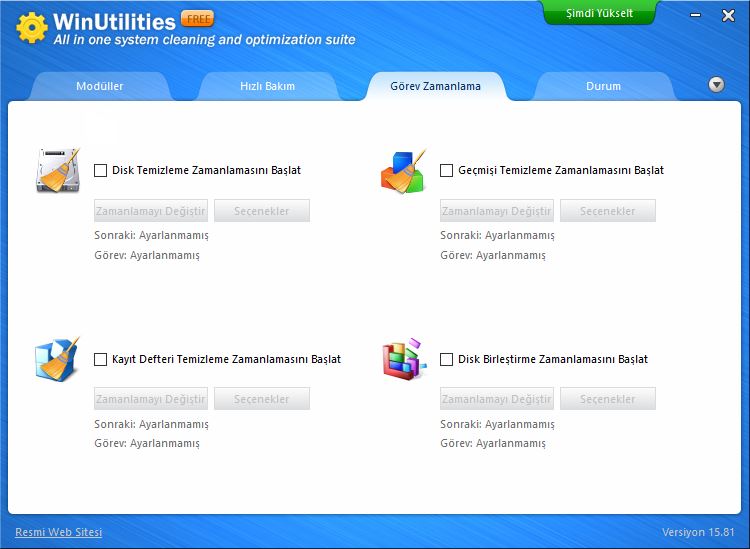This screenshot has height=549, width=750.
Task: Switch to the Modüller tab
Action: pyautogui.click(x=99, y=86)
